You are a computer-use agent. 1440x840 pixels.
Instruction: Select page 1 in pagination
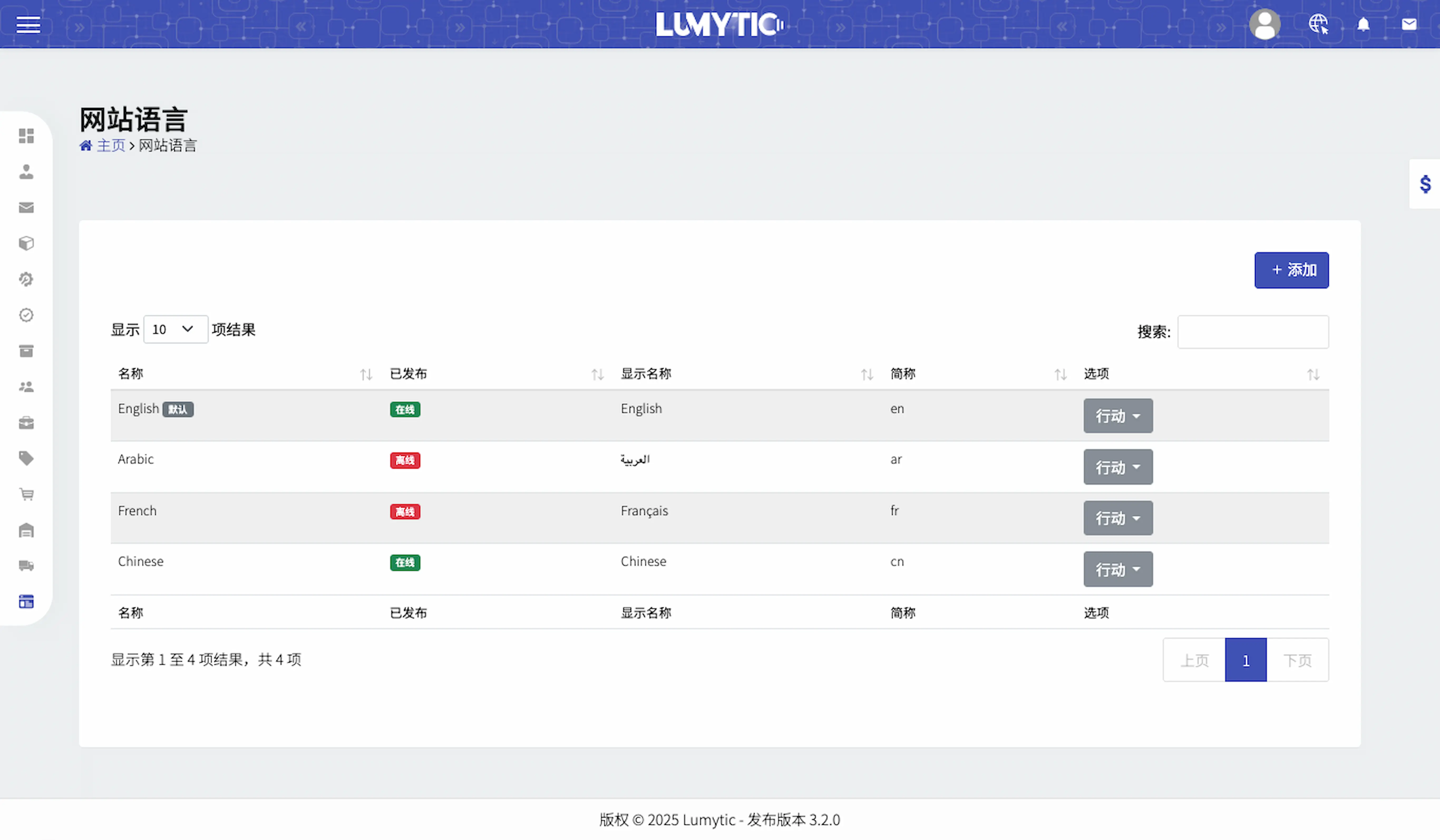[1245, 660]
